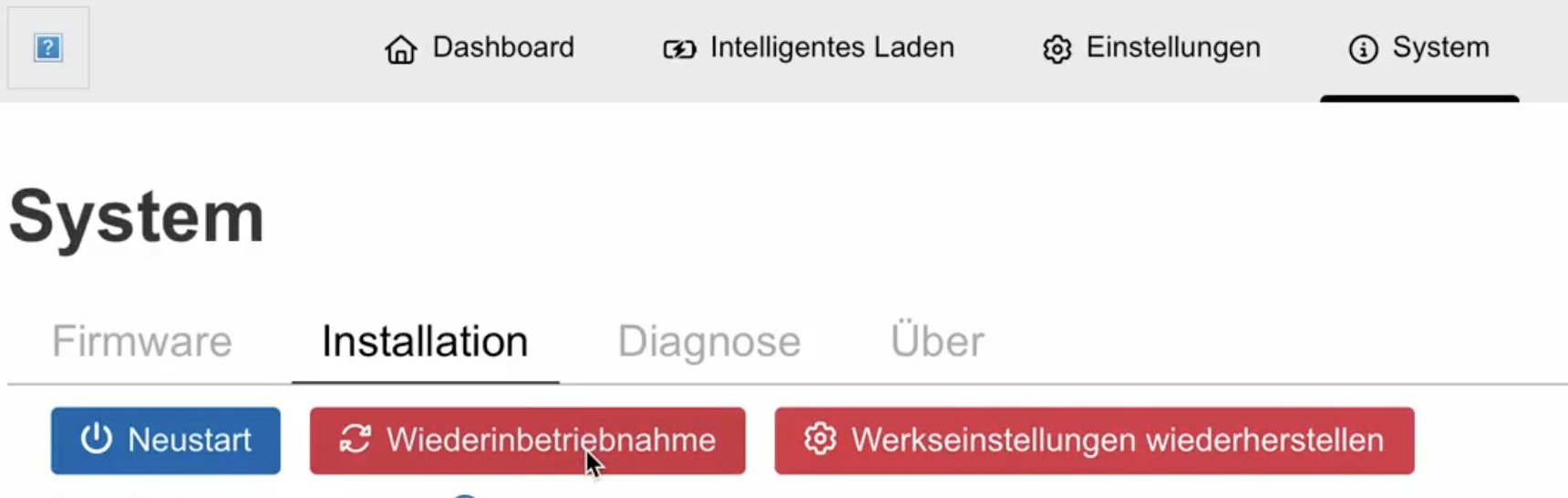Open the Dashboard text link in navigation
Image resolution: width=1568 pixels, height=498 pixels.
tap(503, 47)
